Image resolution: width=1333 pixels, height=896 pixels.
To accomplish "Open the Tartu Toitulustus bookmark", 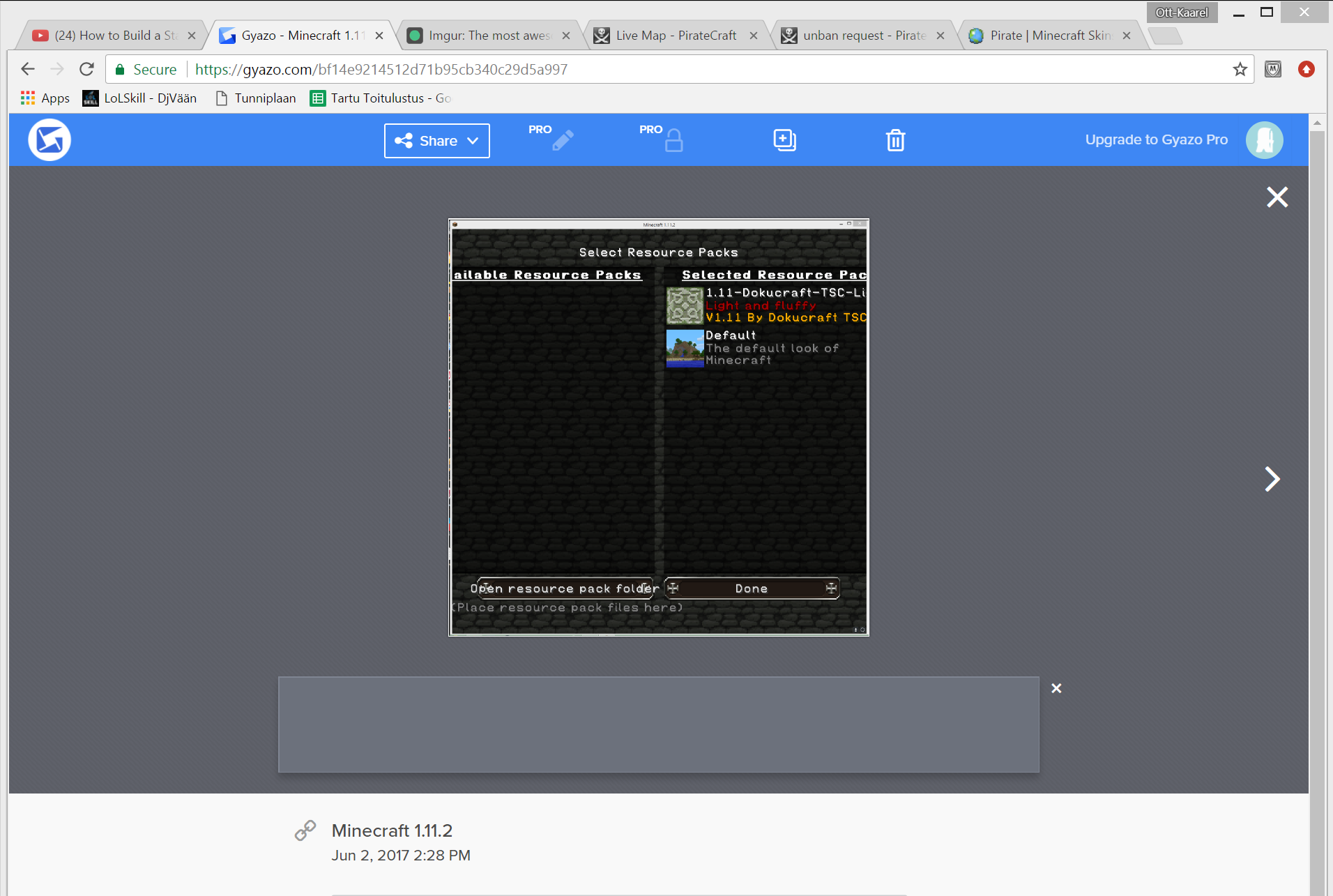I will coord(381,98).
